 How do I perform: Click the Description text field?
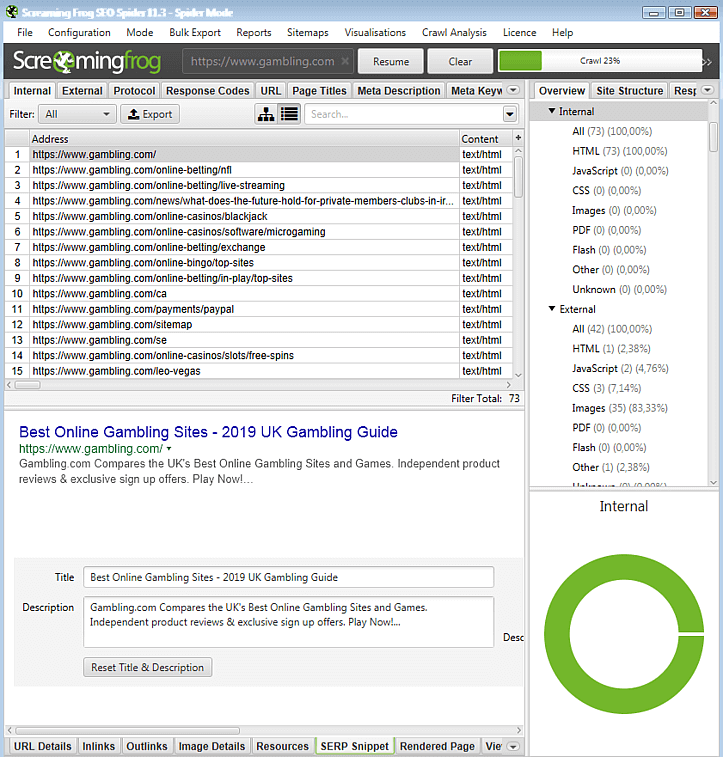click(x=289, y=622)
